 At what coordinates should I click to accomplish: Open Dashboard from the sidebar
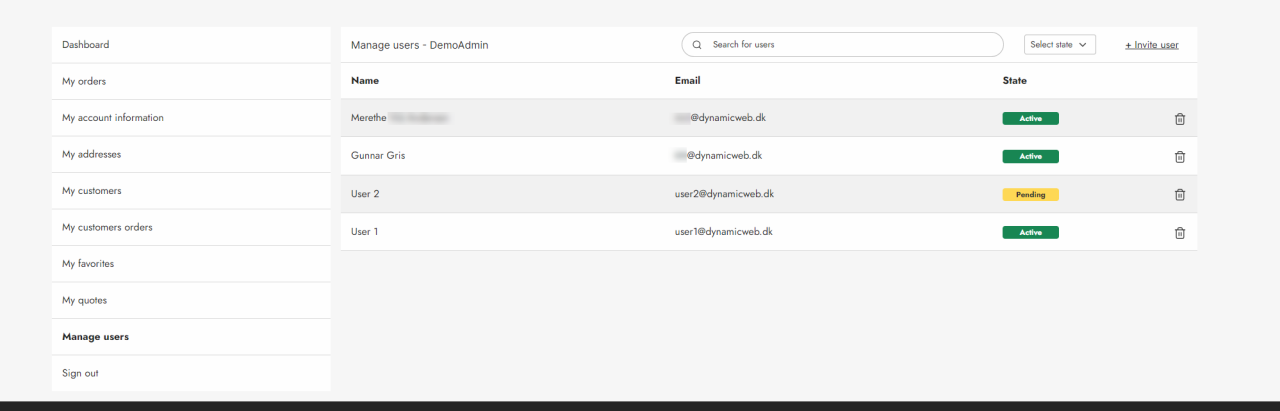[86, 45]
